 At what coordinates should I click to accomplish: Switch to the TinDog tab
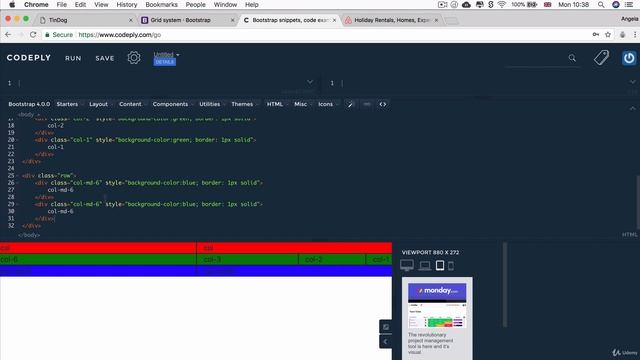pyautogui.click(x=86, y=20)
